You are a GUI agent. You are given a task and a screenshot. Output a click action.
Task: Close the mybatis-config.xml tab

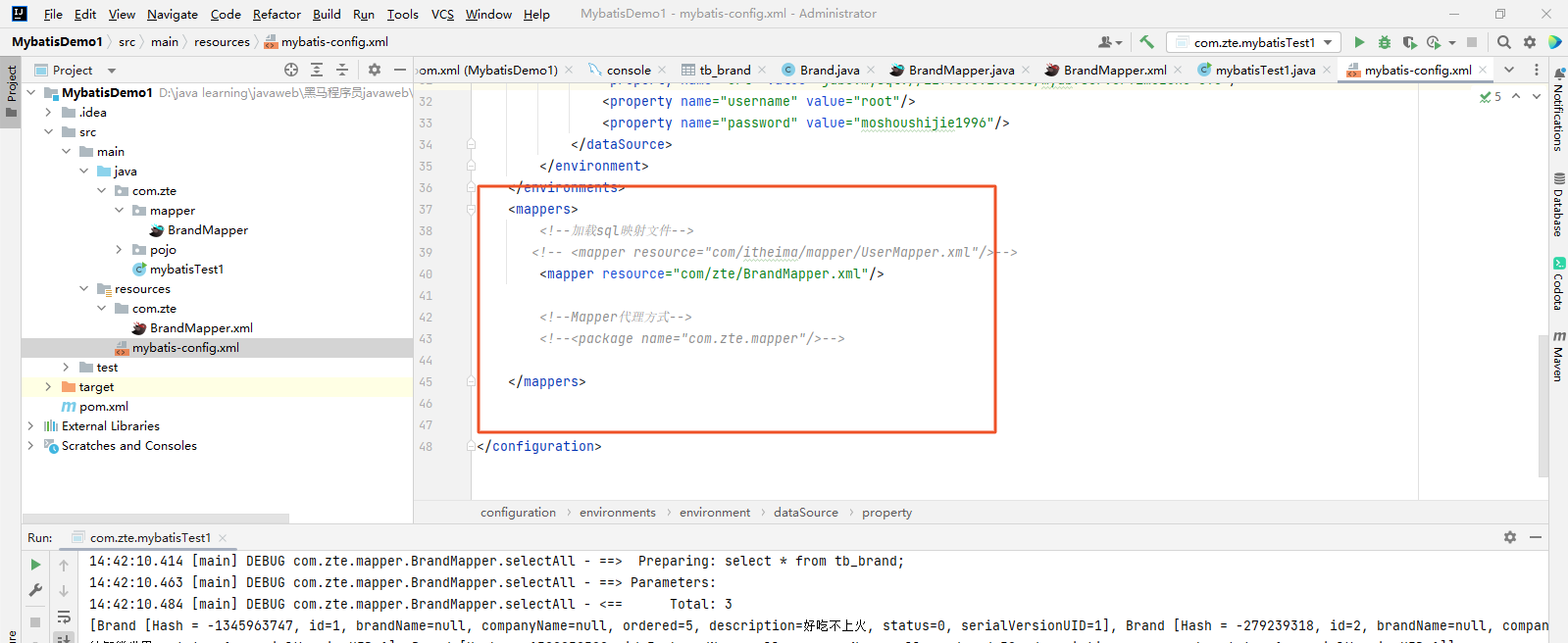(1483, 70)
